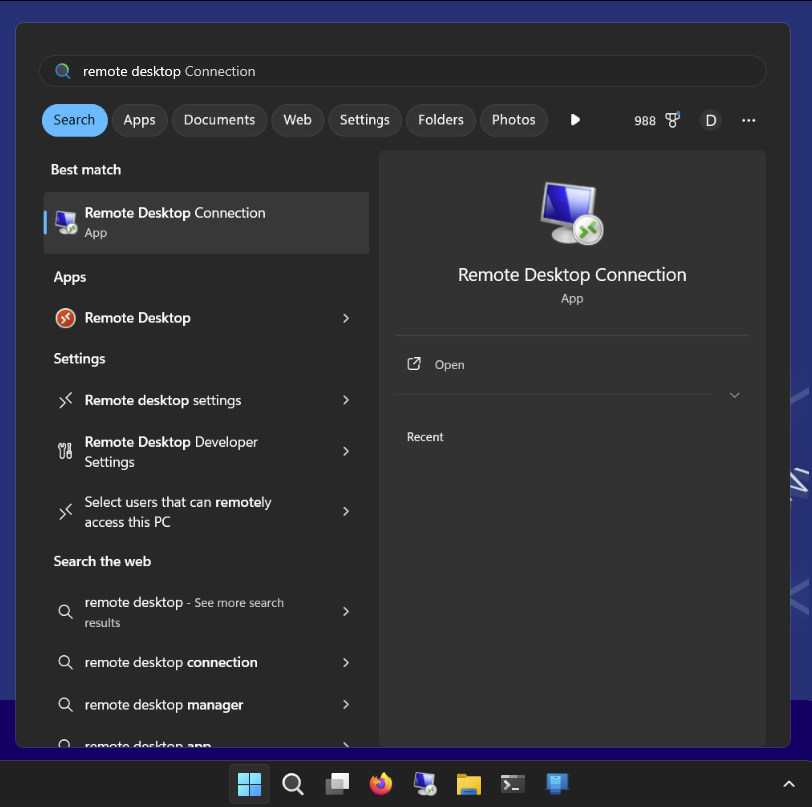Click the 988 rewards points count
812x807 pixels.
coord(645,121)
